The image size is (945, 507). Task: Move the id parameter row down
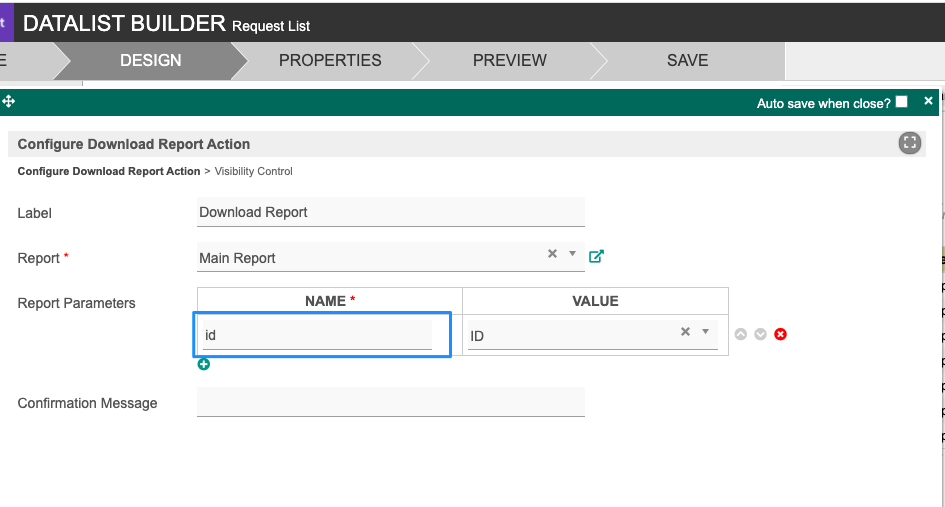coord(761,334)
